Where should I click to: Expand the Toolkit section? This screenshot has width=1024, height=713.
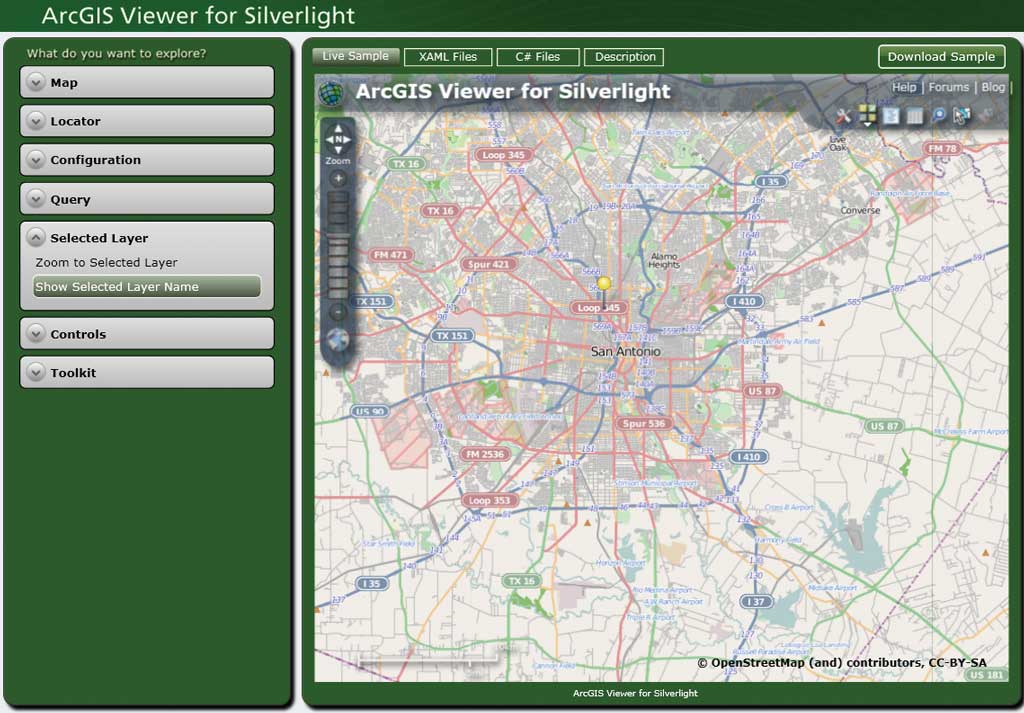tap(147, 372)
